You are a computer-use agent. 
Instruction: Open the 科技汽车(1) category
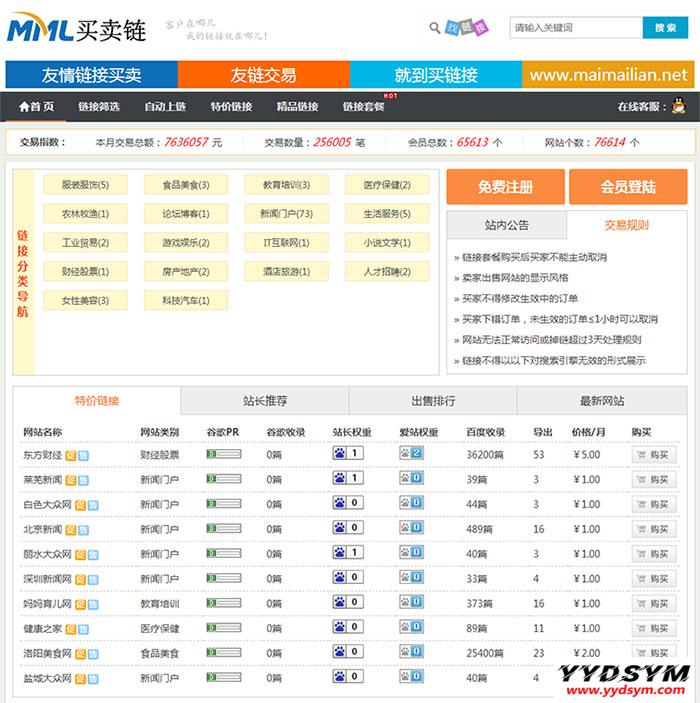pyautogui.click(x=186, y=300)
